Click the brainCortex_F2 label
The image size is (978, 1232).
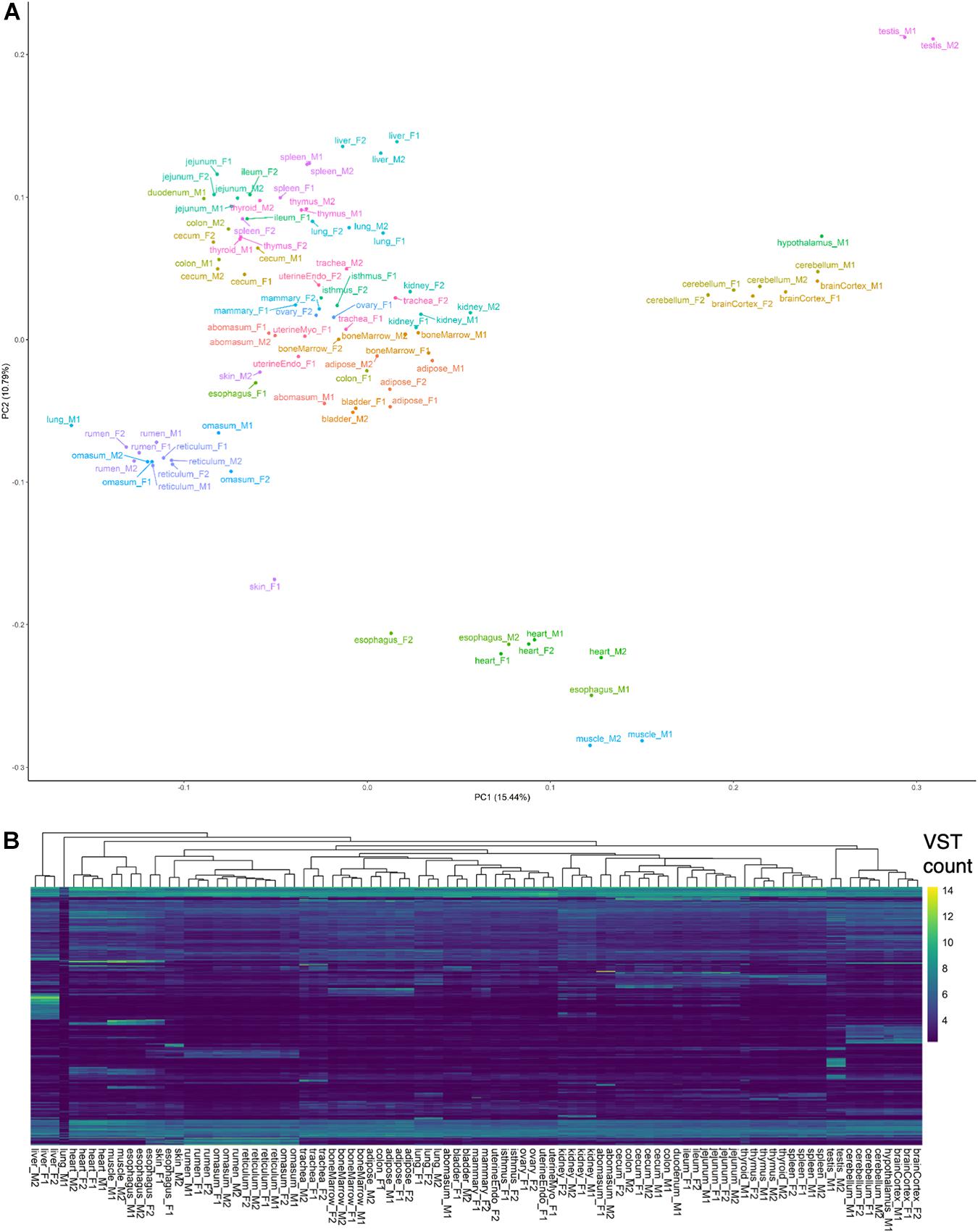pyautogui.click(x=742, y=304)
